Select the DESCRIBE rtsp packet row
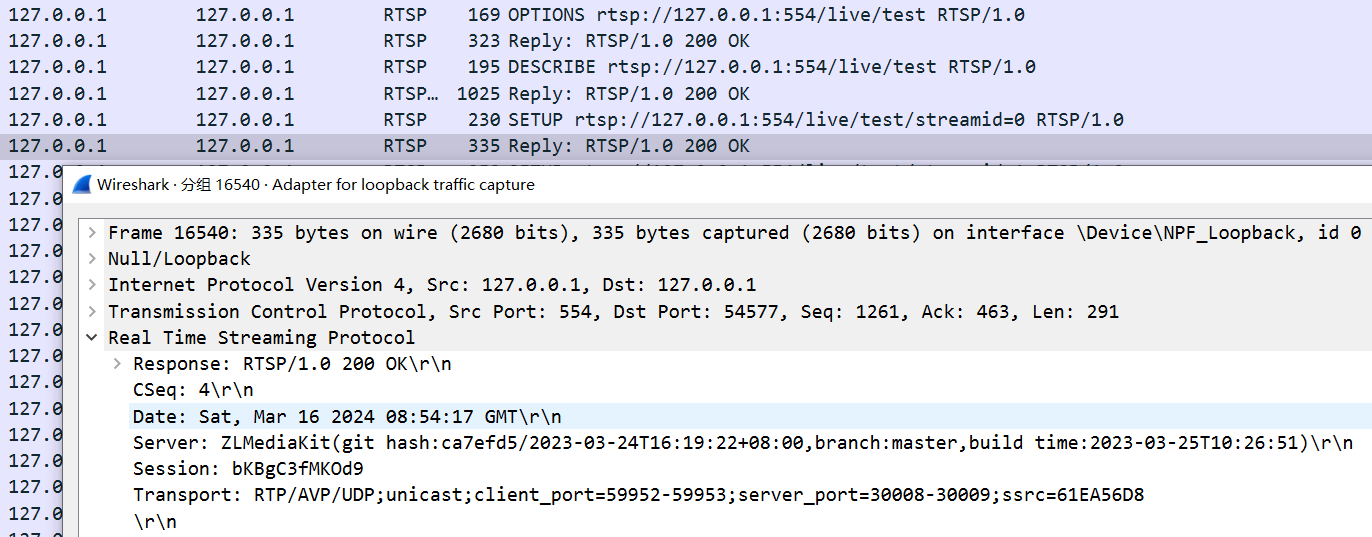 [x=686, y=67]
